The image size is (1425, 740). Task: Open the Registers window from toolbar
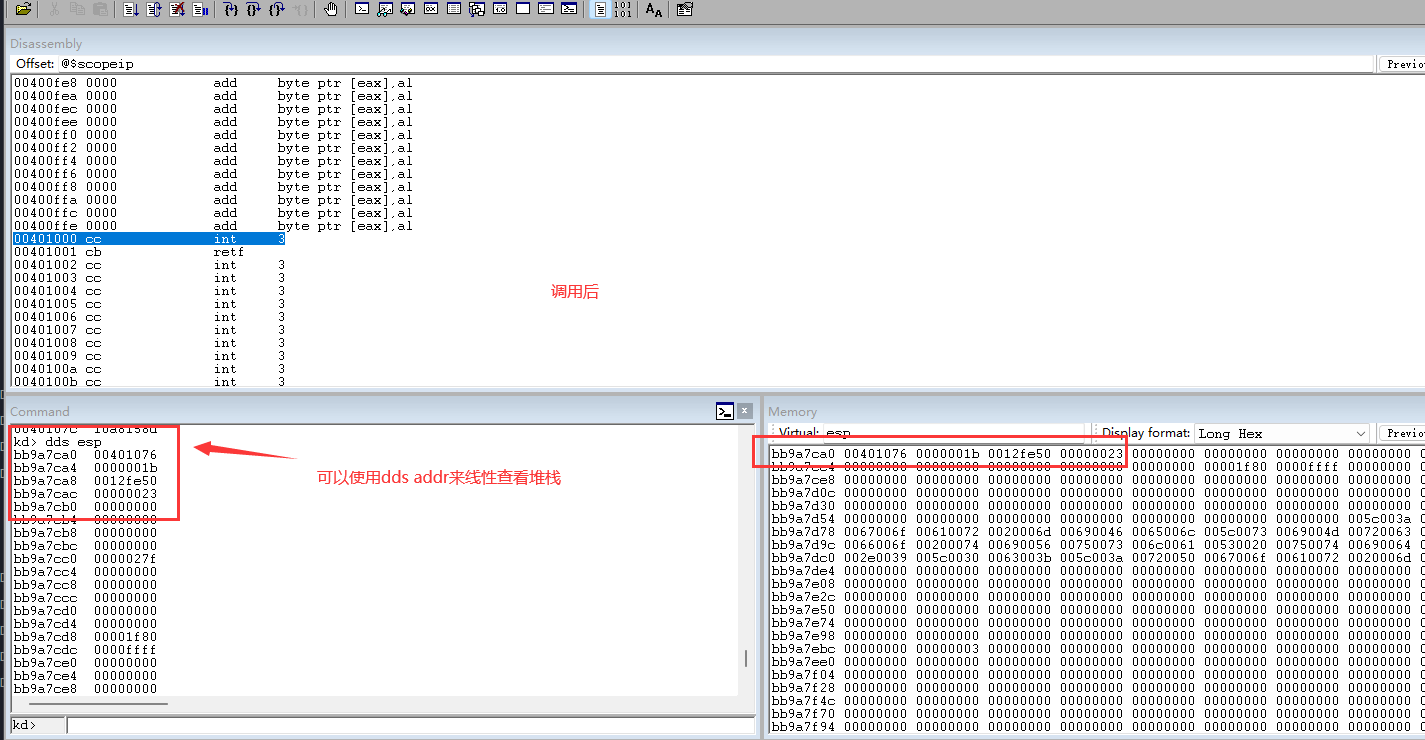431,10
